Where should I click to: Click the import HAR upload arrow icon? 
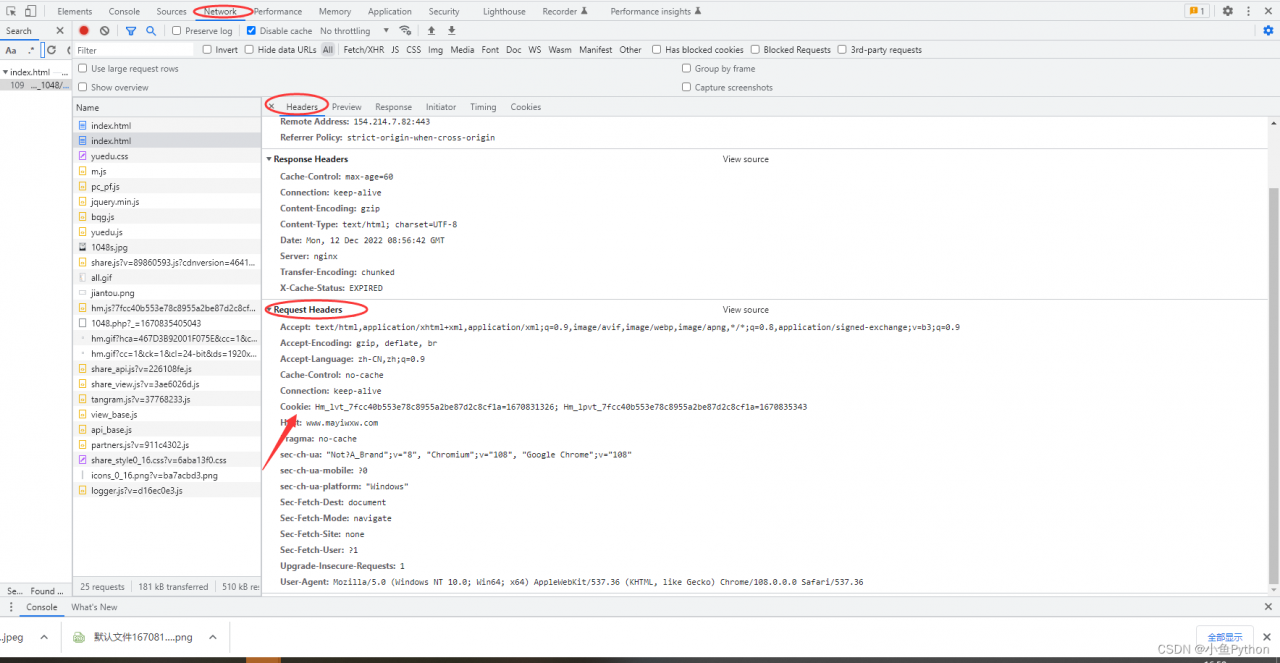pyautogui.click(x=431, y=31)
